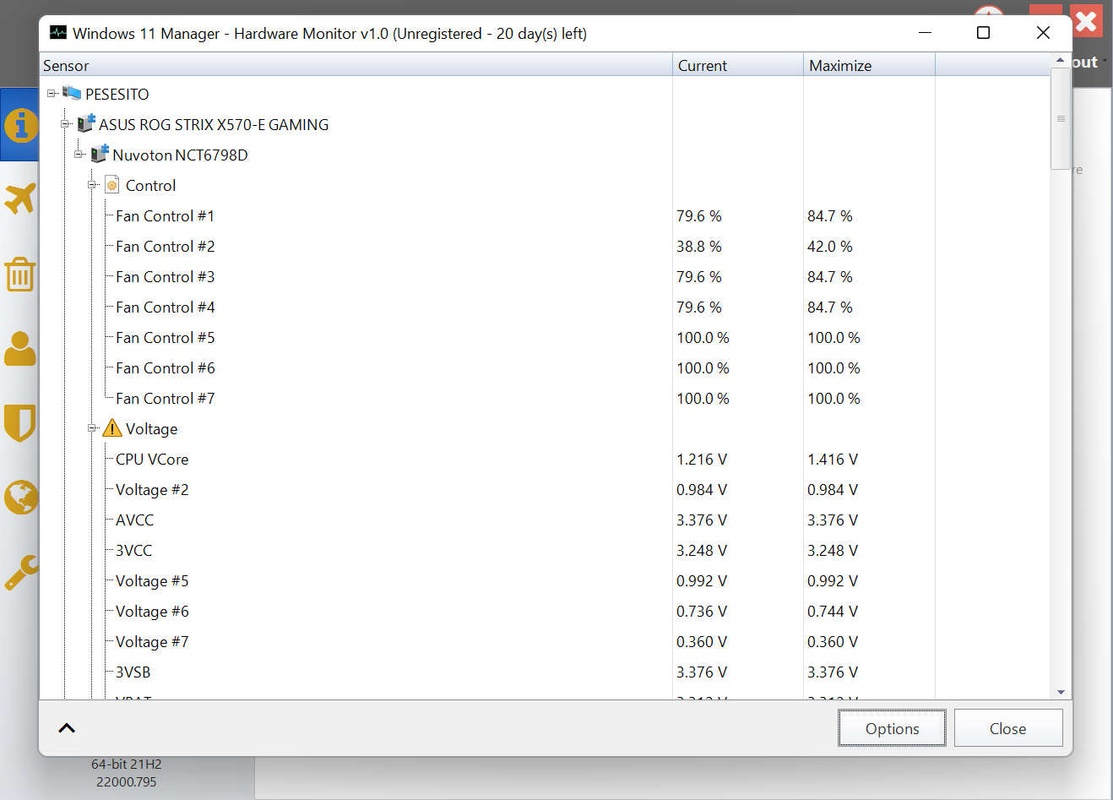Click the Hardware Monitor title bar icon

tap(58, 33)
